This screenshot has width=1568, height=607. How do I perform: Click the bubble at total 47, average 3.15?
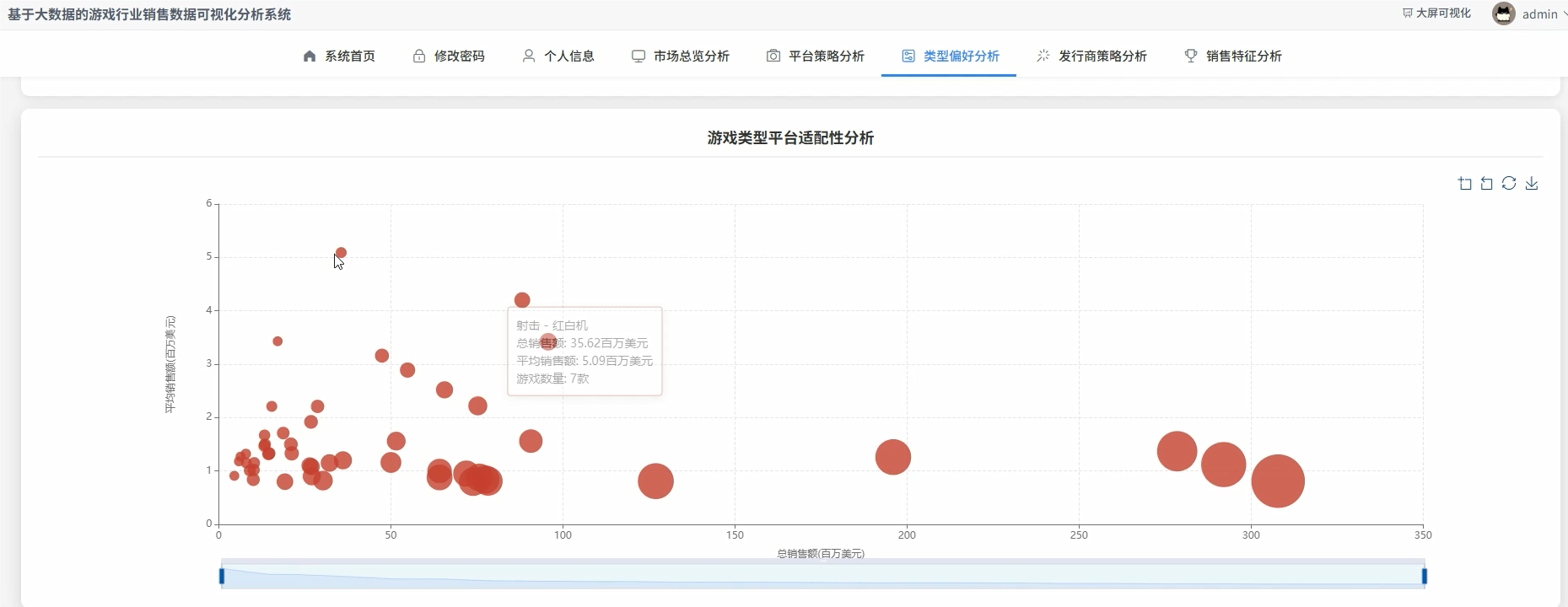381,356
